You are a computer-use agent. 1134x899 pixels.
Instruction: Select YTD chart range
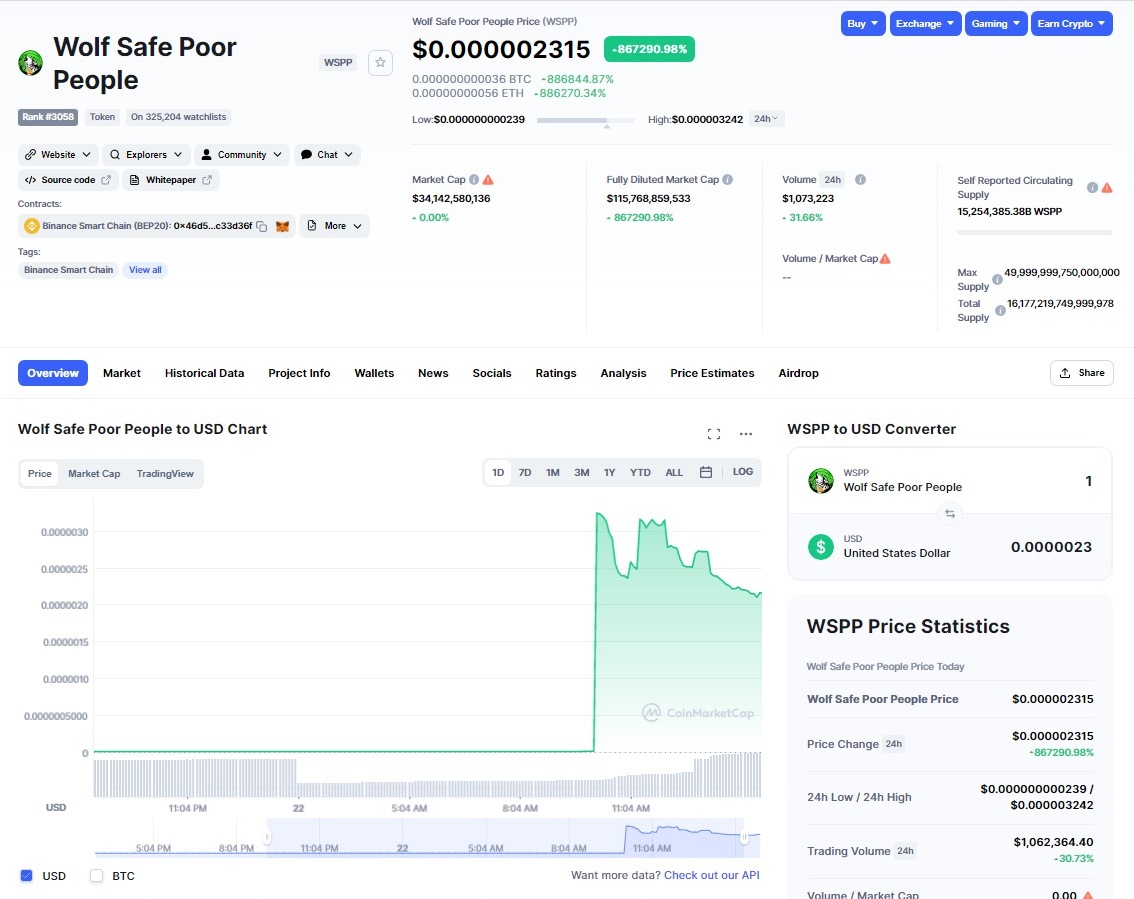coord(640,472)
